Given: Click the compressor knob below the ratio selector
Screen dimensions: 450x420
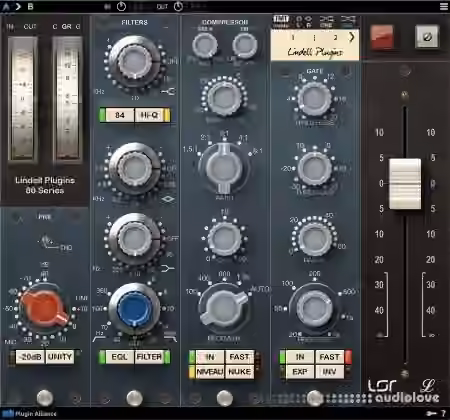Looking at the screenshot, I should coord(224,239).
